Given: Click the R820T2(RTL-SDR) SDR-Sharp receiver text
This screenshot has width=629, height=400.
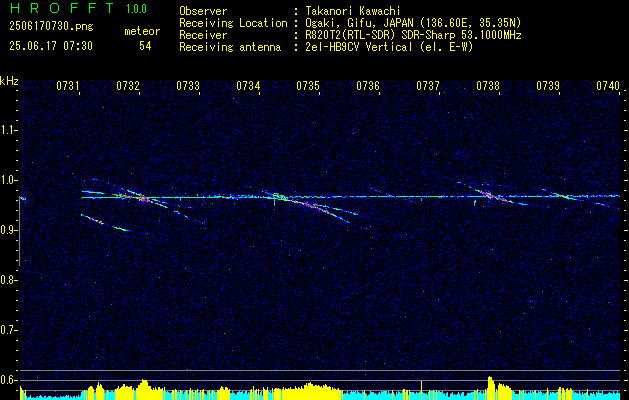Looking at the screenshot, I should click(x=413, y=35).
